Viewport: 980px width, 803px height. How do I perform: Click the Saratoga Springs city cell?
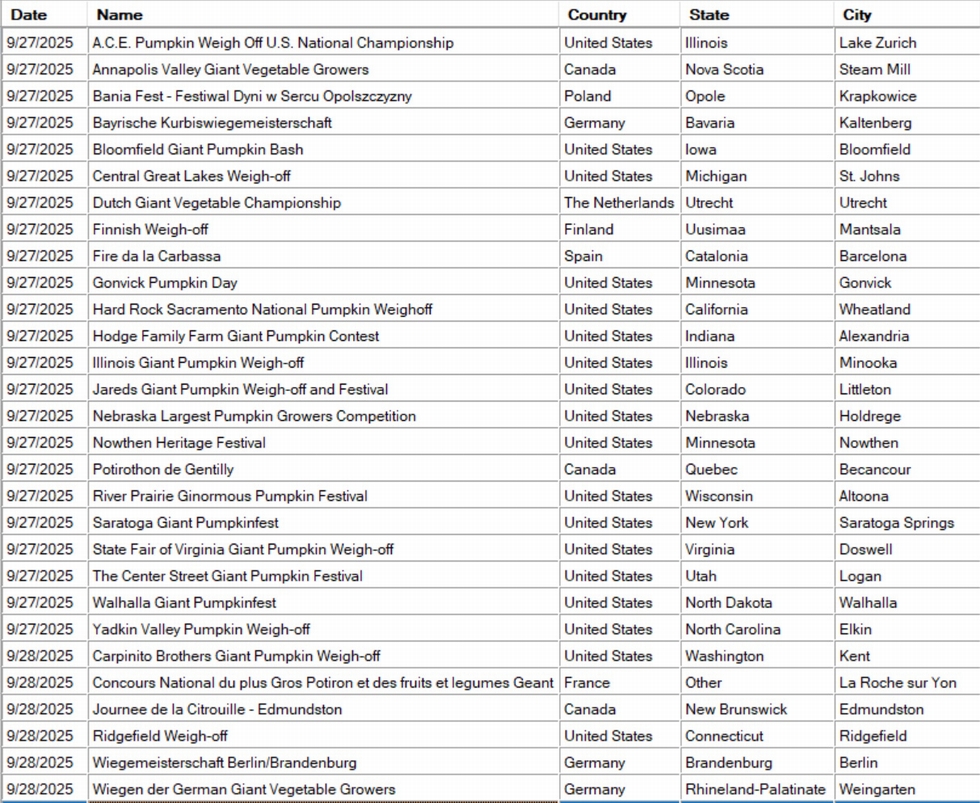click(x=896, y=523)
